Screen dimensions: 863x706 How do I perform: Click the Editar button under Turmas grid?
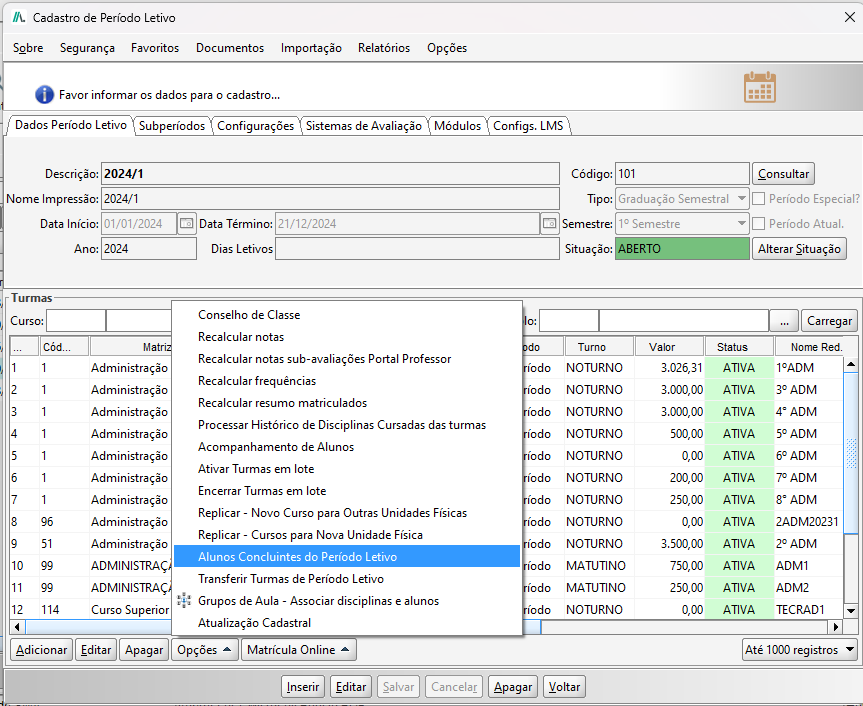96,650
